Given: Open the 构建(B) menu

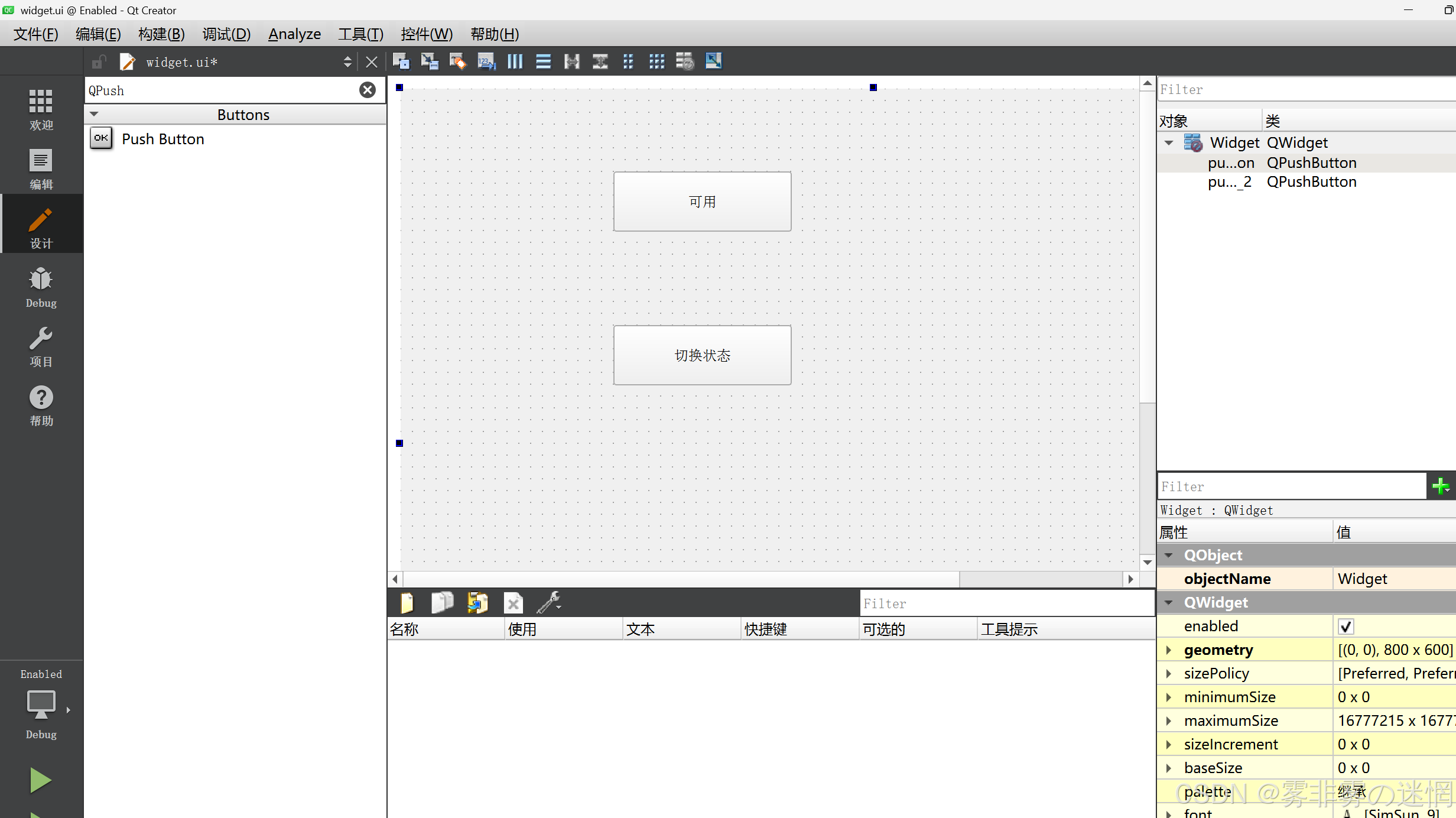Looking at the screenshot, I should (x=161, y=34).
